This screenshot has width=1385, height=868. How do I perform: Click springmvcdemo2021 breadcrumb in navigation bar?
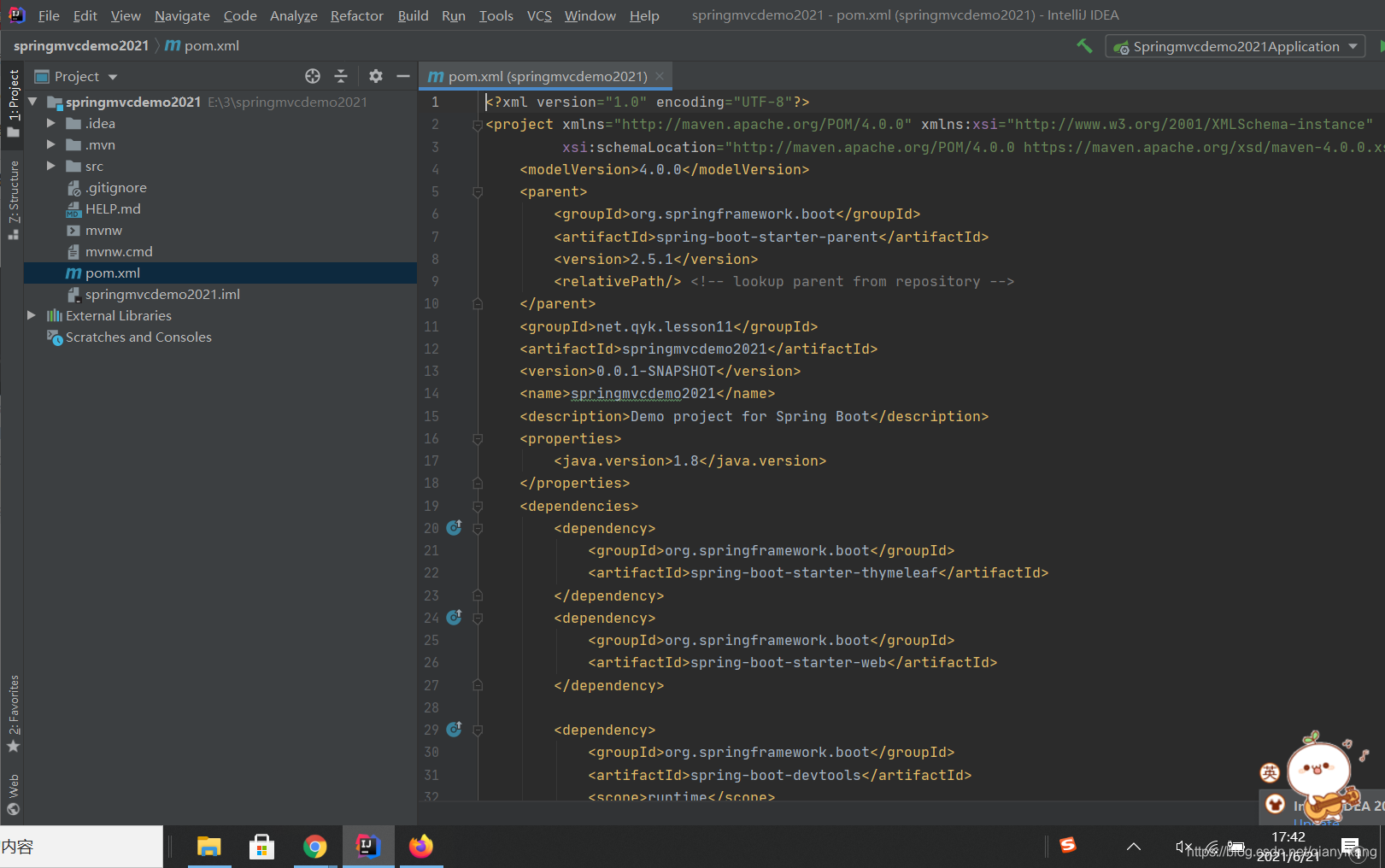click(81, 45)
